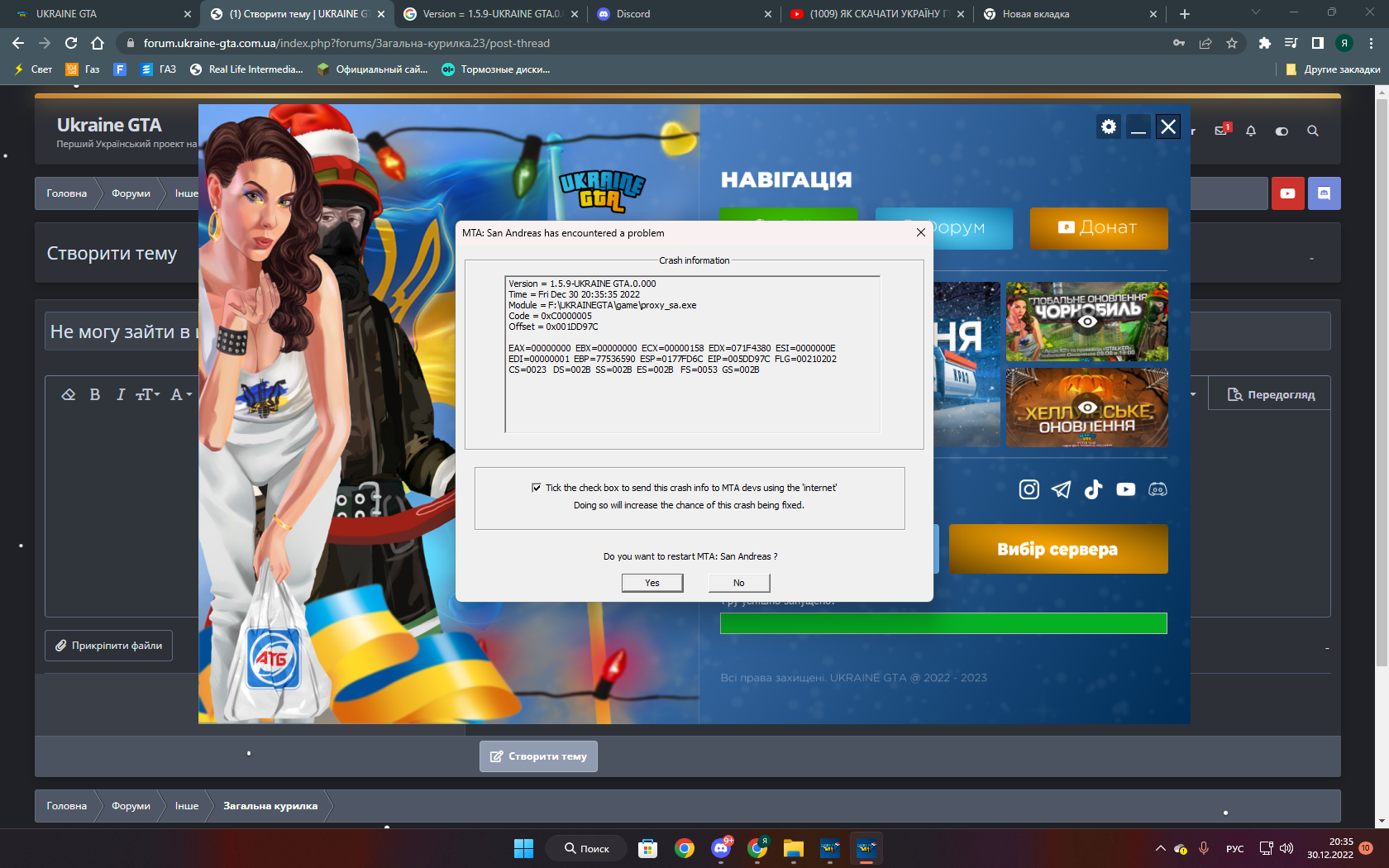Click Yes to restart MTA San Andreas
Image resolution: width=1389 pixels, height=868 pixels.
point(652,583)
